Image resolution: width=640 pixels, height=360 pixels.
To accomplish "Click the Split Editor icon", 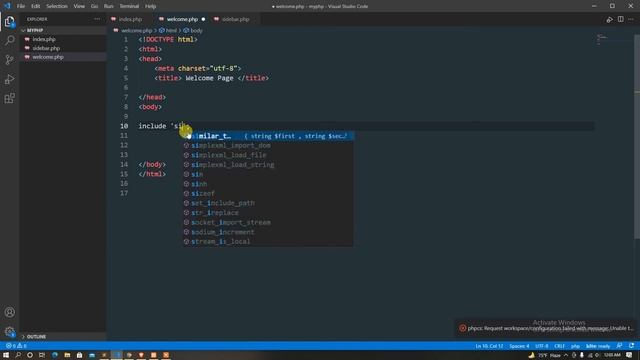I will pyautogui.click(x=620, y=19).
